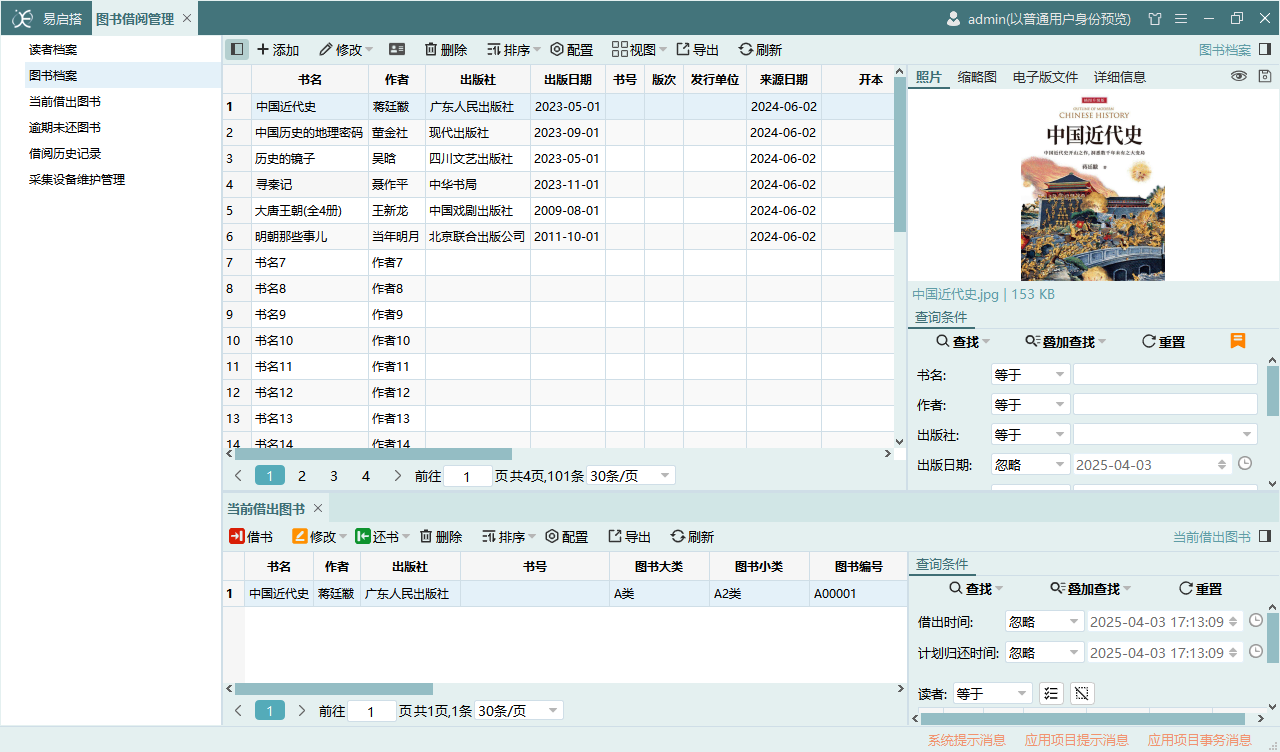Image resolution: width=1280 pixels, height=752 pixels.
Task: Click the green 还书 (return book) button
Action: (x=382, y=537)
